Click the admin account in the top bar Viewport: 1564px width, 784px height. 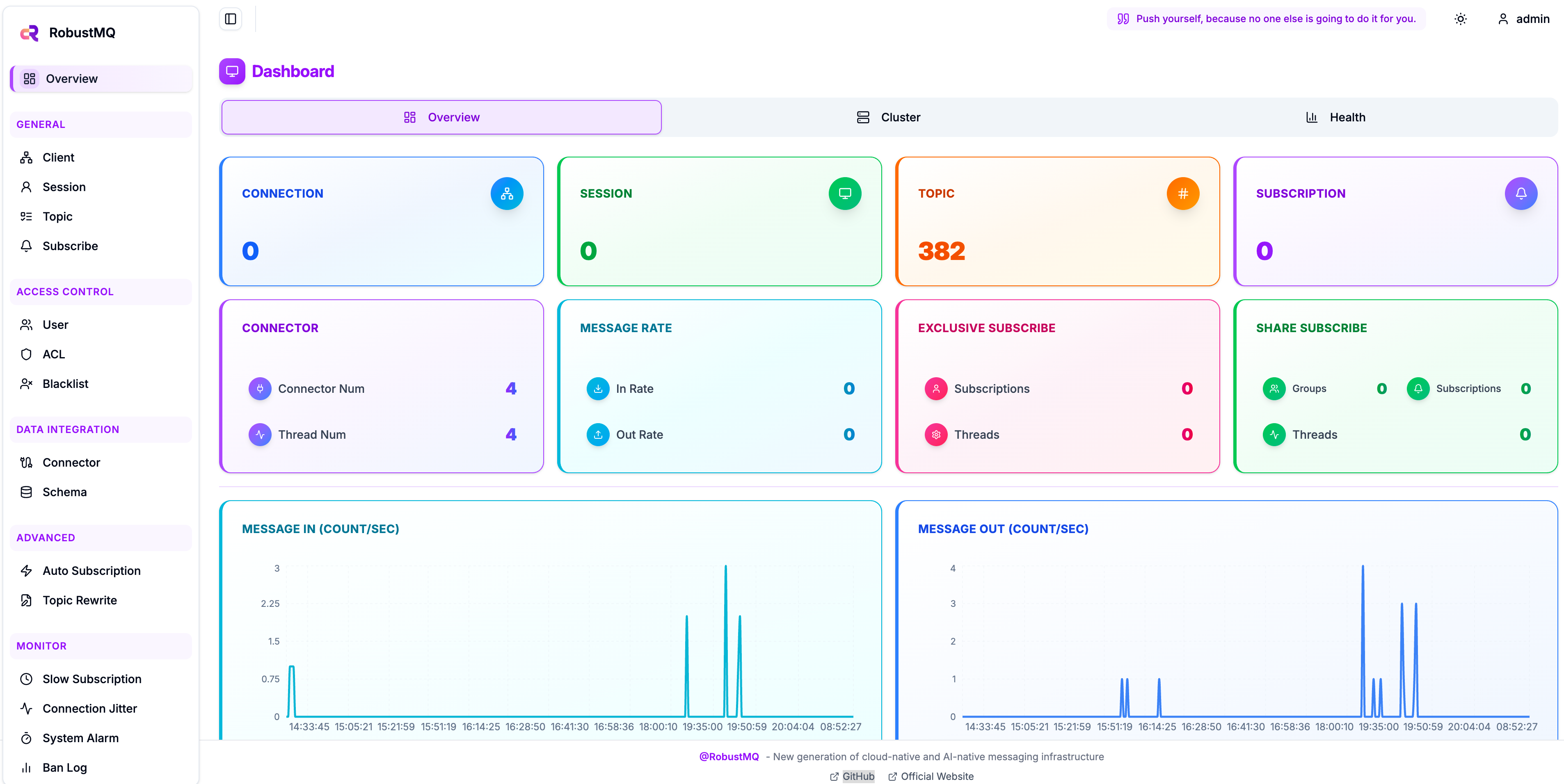click(x=1523, y=19)
